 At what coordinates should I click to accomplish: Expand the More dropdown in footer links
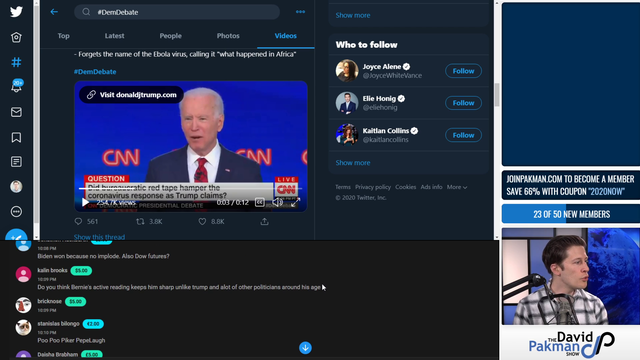(457, 187)
